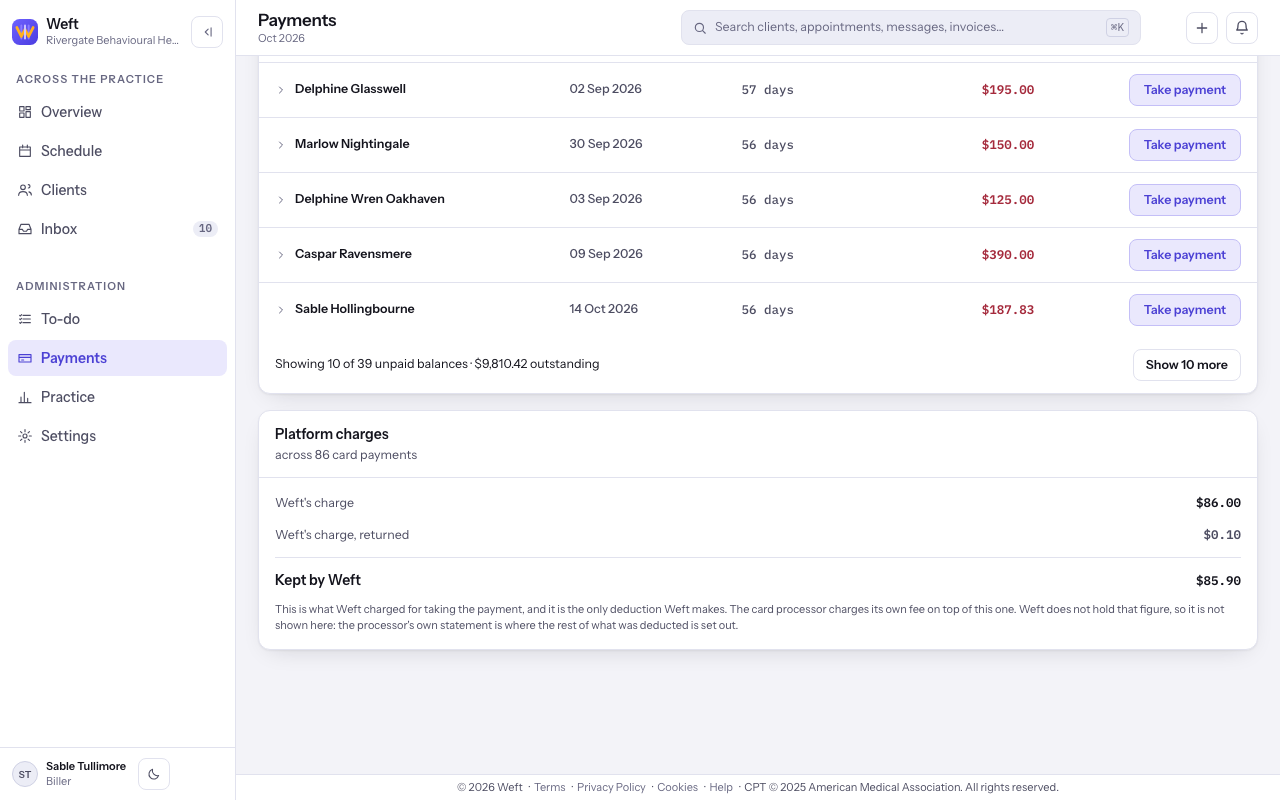The width and height of the screenshot is (1280, 800).
Task: Expand Sable Hollingbourne row
Action: [x=281, y=310]
